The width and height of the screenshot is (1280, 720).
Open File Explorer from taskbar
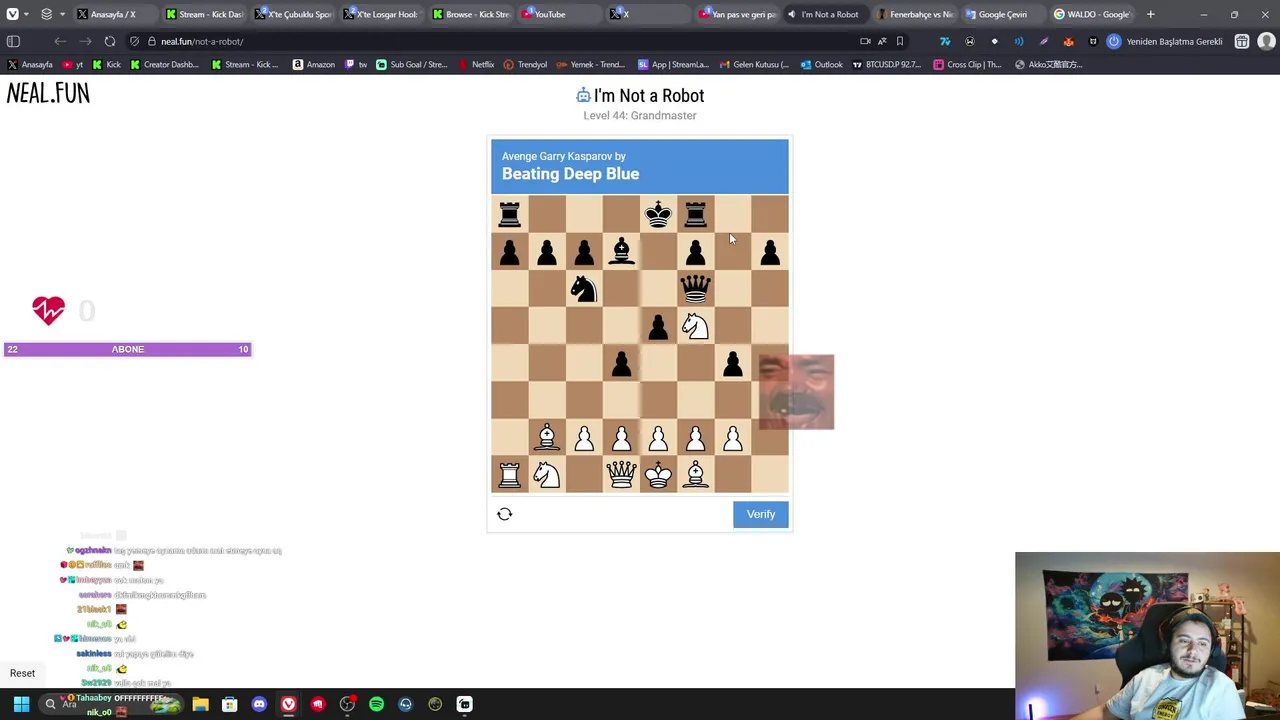[x=200, y=704]
